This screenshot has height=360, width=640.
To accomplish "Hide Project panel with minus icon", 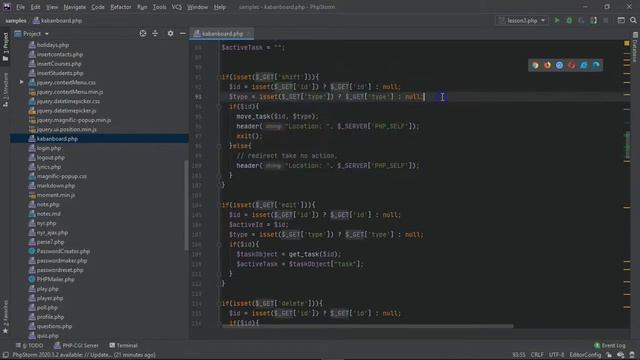I will 182,33.
